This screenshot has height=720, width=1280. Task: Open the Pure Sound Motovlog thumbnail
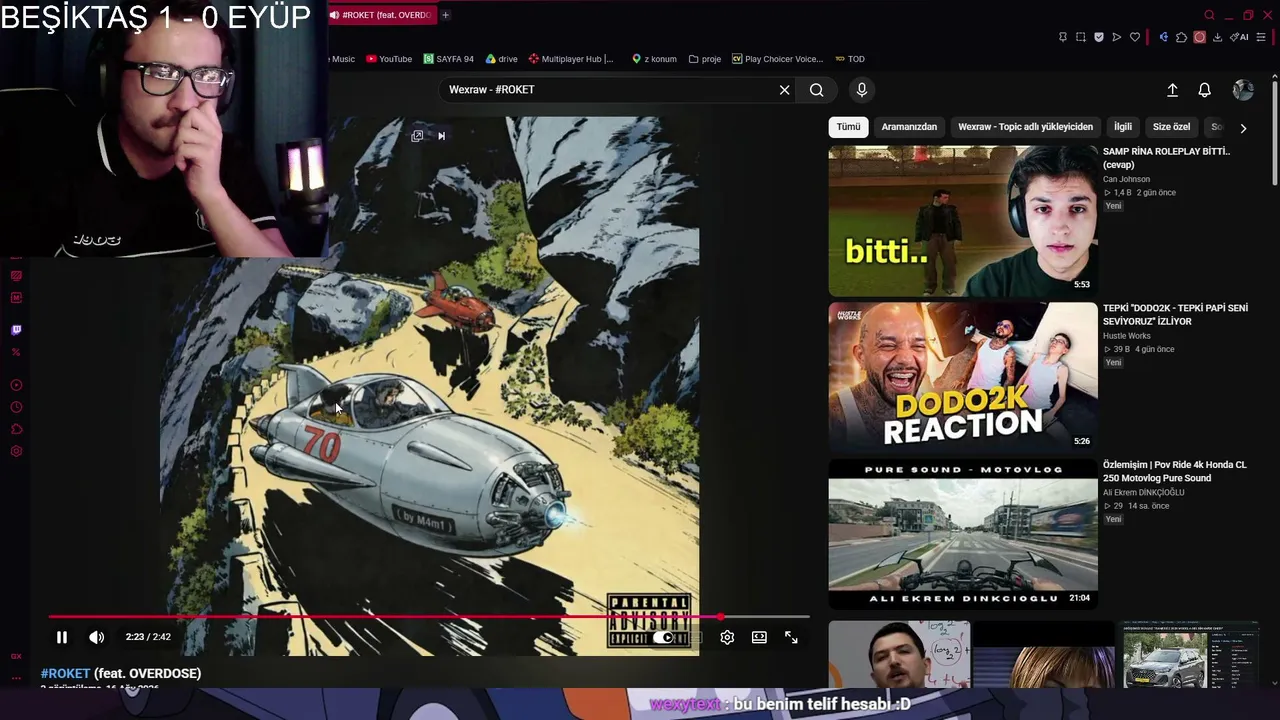(963, 535)
